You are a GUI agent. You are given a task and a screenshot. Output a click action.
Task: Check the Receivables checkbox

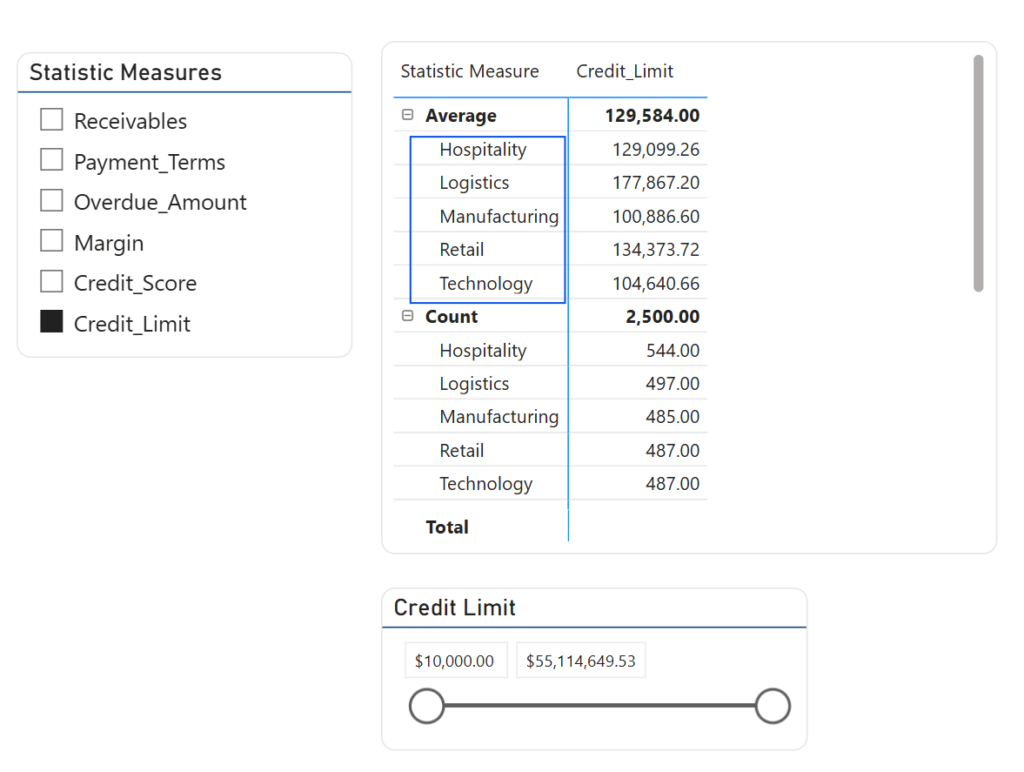[x=52, y=120]
